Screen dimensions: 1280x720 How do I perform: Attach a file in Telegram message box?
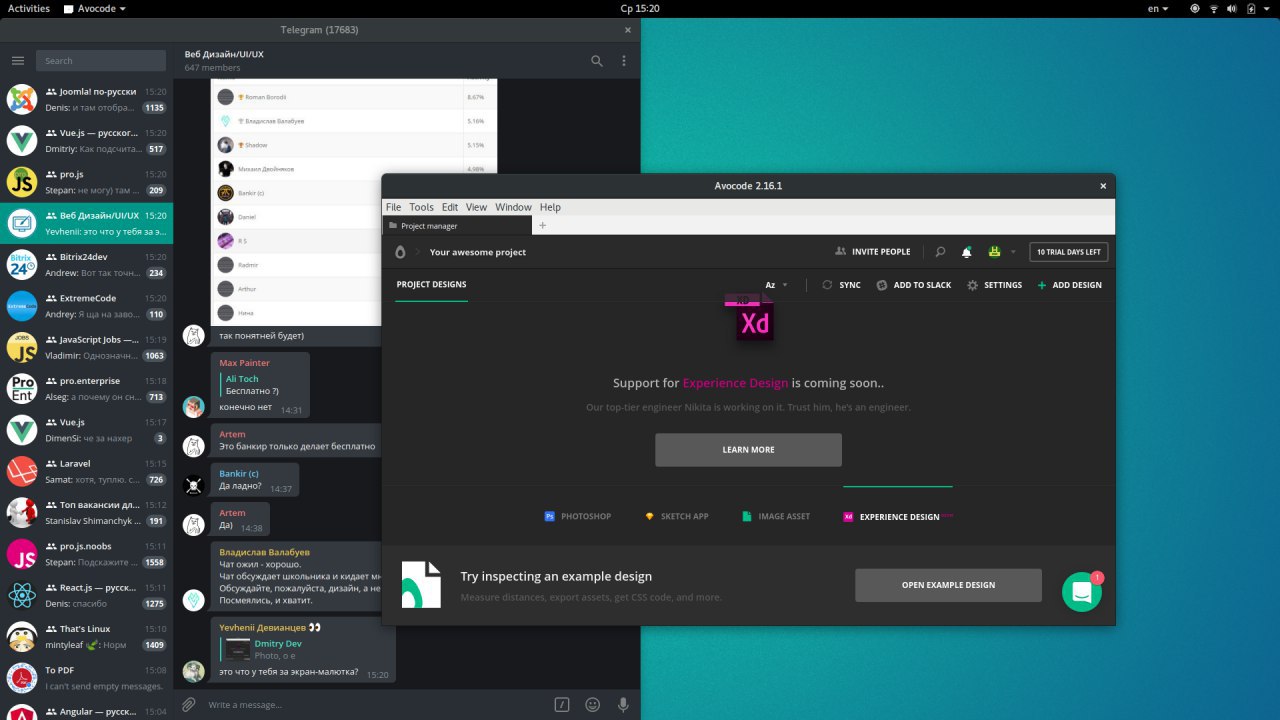coord(189,704)
